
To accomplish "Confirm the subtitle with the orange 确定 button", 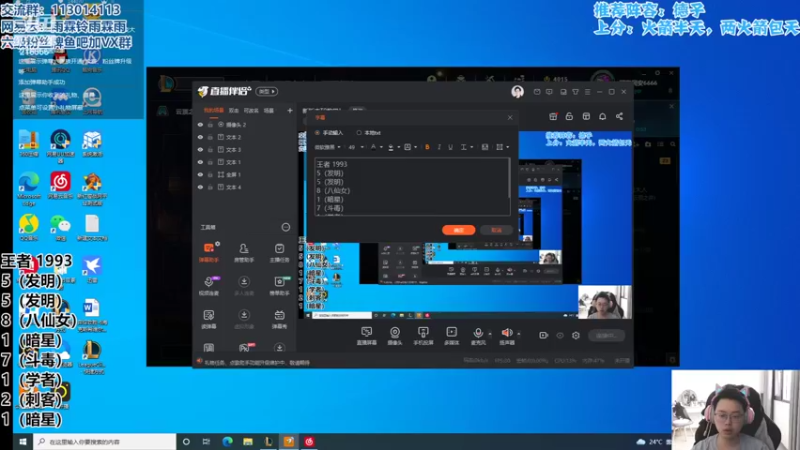I will [x=459, y=230].
